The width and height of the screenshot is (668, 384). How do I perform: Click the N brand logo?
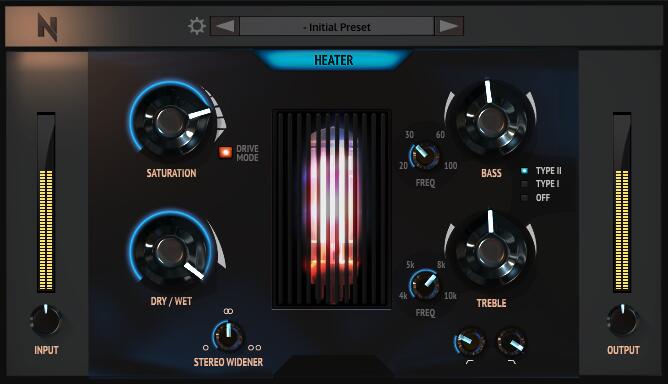(x=47, y=27)
